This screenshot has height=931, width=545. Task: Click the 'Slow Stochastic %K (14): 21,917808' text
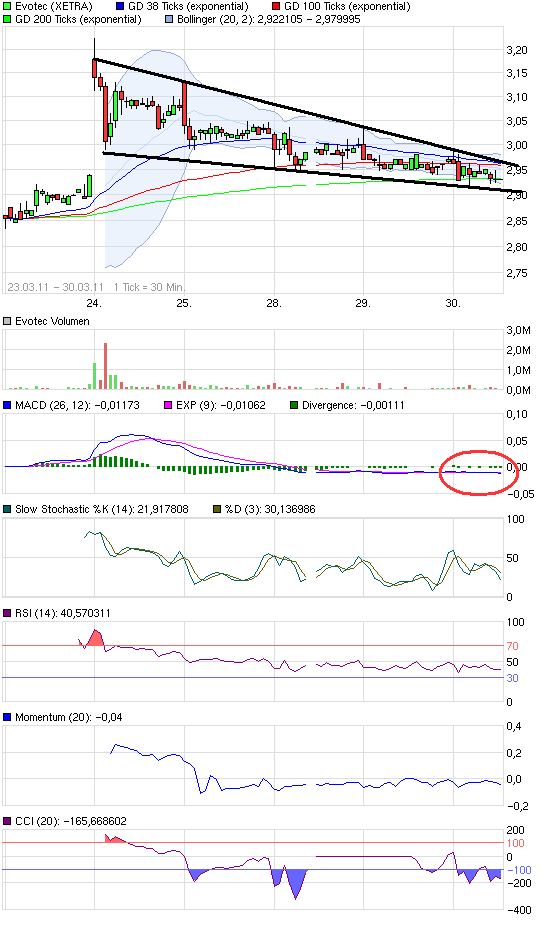[x=102, y=509]
